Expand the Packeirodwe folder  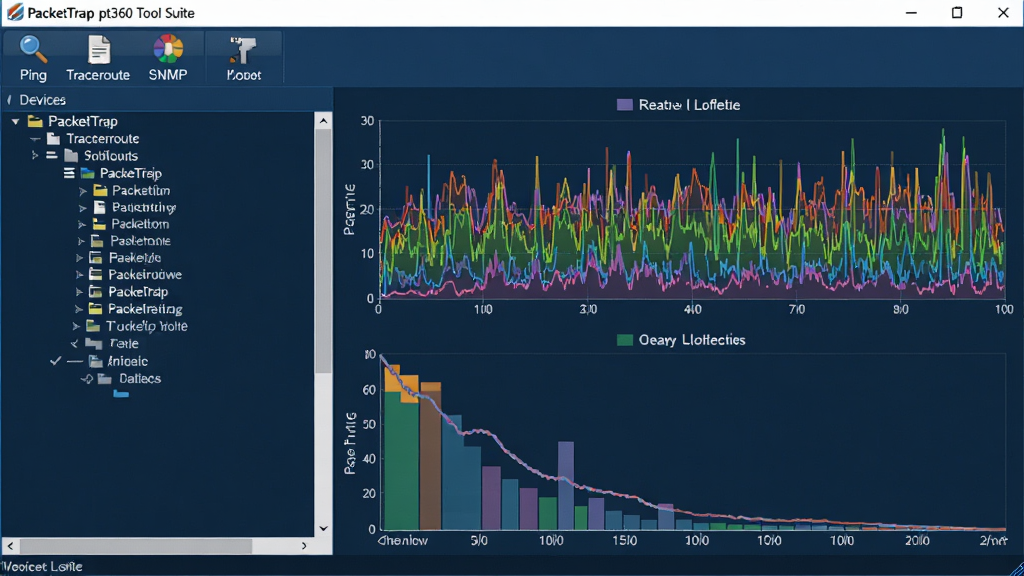tap(79, 275)
